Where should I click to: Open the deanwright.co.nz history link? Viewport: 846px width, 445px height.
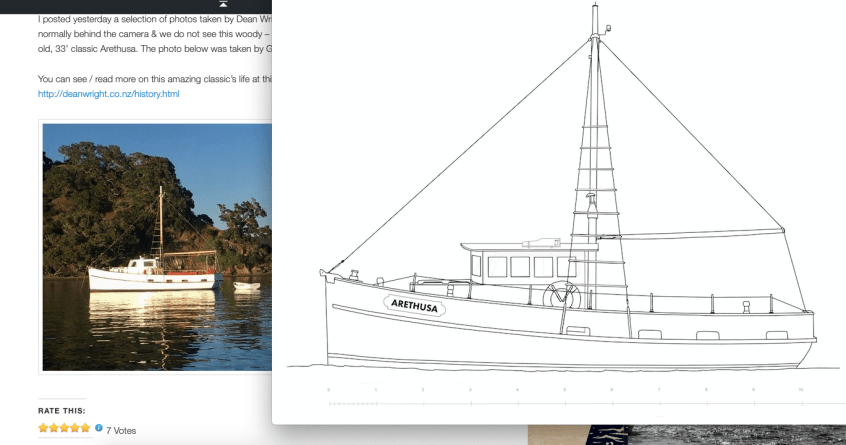[x=109, y=94]
